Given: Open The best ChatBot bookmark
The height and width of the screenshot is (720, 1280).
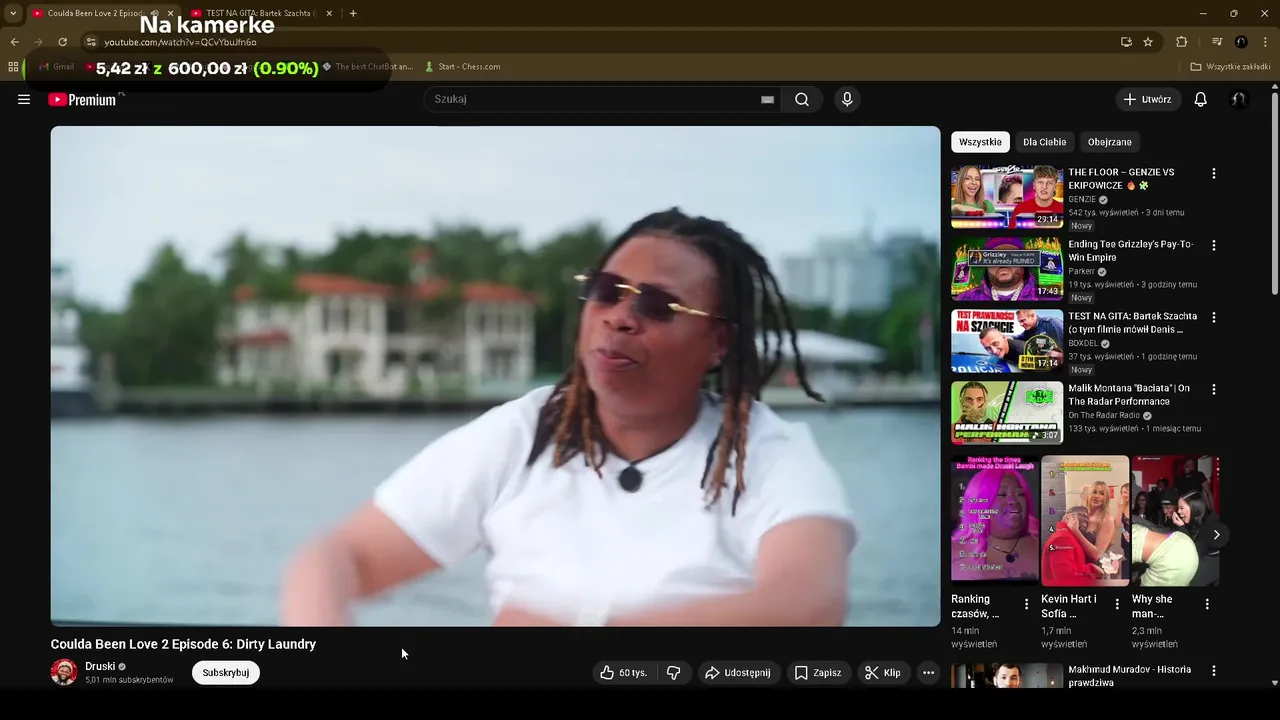Looking at the screenshot, I should coord(367,67).
